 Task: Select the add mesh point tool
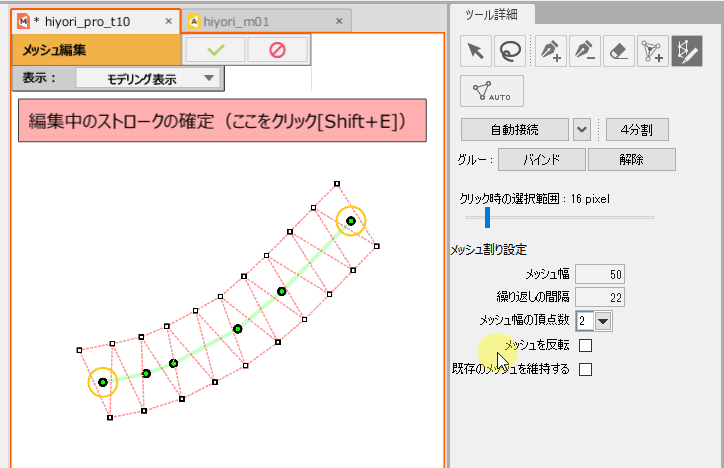654,51
